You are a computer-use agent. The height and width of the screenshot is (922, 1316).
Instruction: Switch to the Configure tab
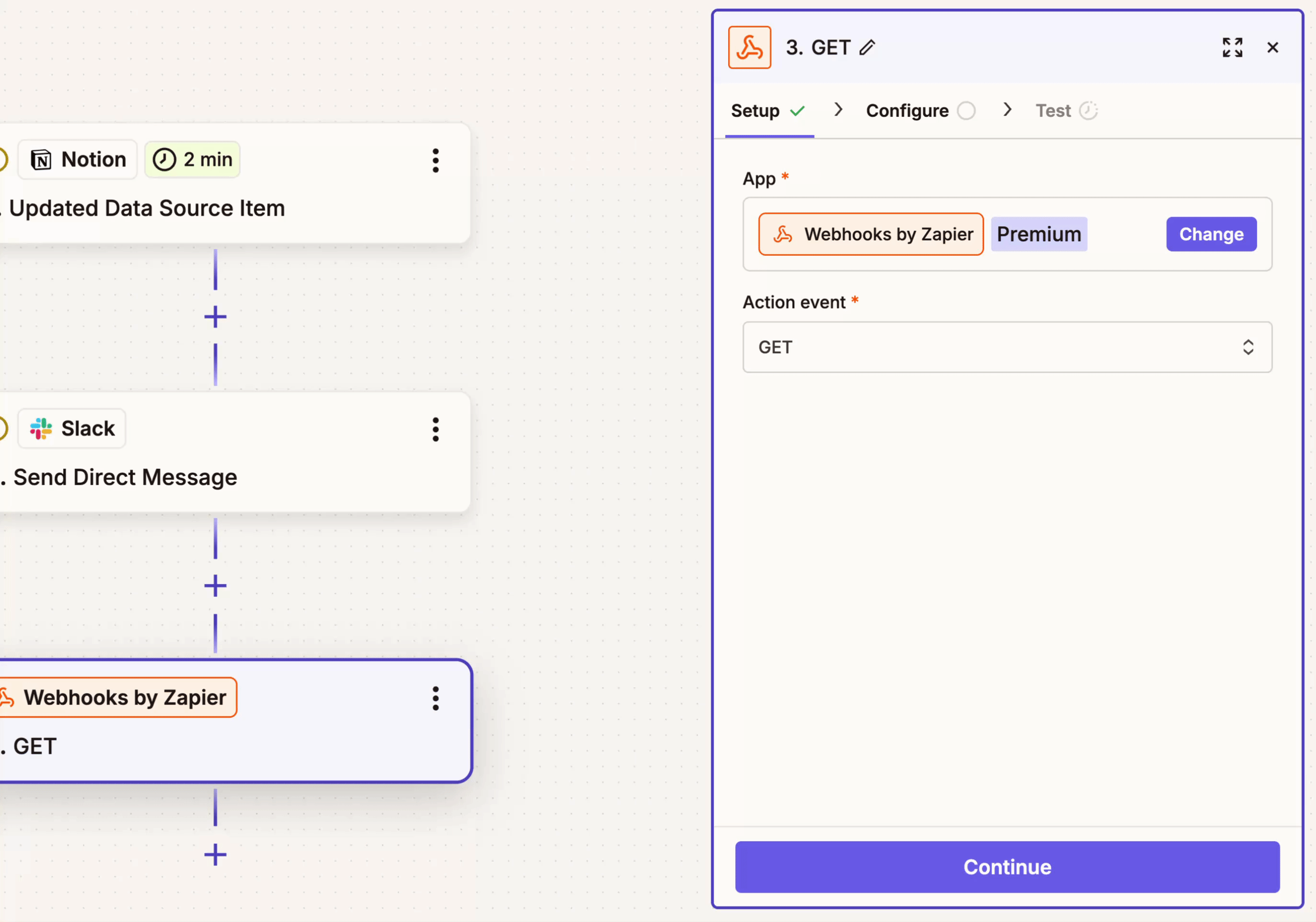point(921,111)
